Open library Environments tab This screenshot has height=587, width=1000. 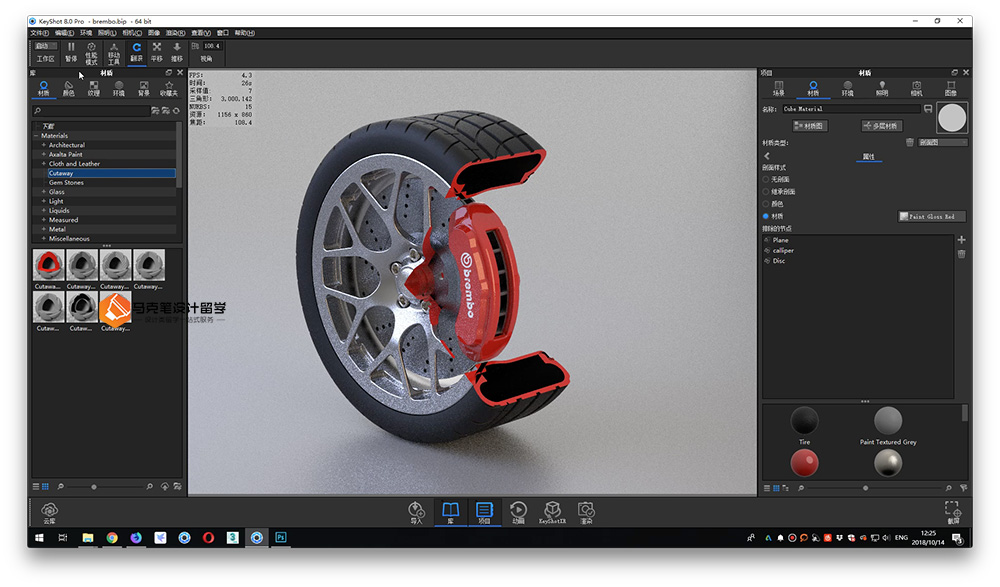119,89
